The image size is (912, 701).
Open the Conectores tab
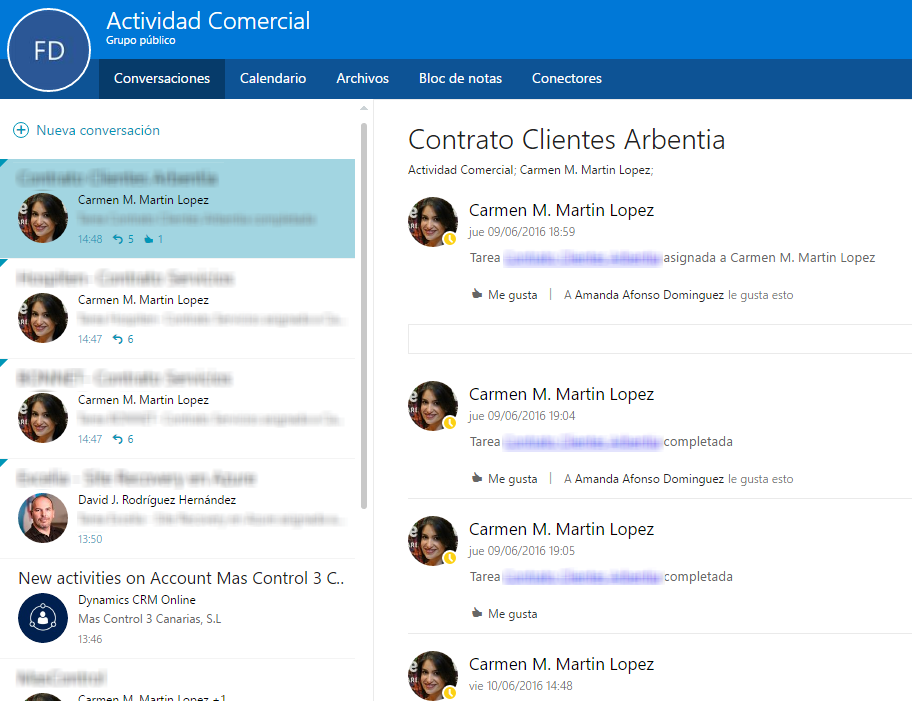pyautogui.click(x=566, y=78)
